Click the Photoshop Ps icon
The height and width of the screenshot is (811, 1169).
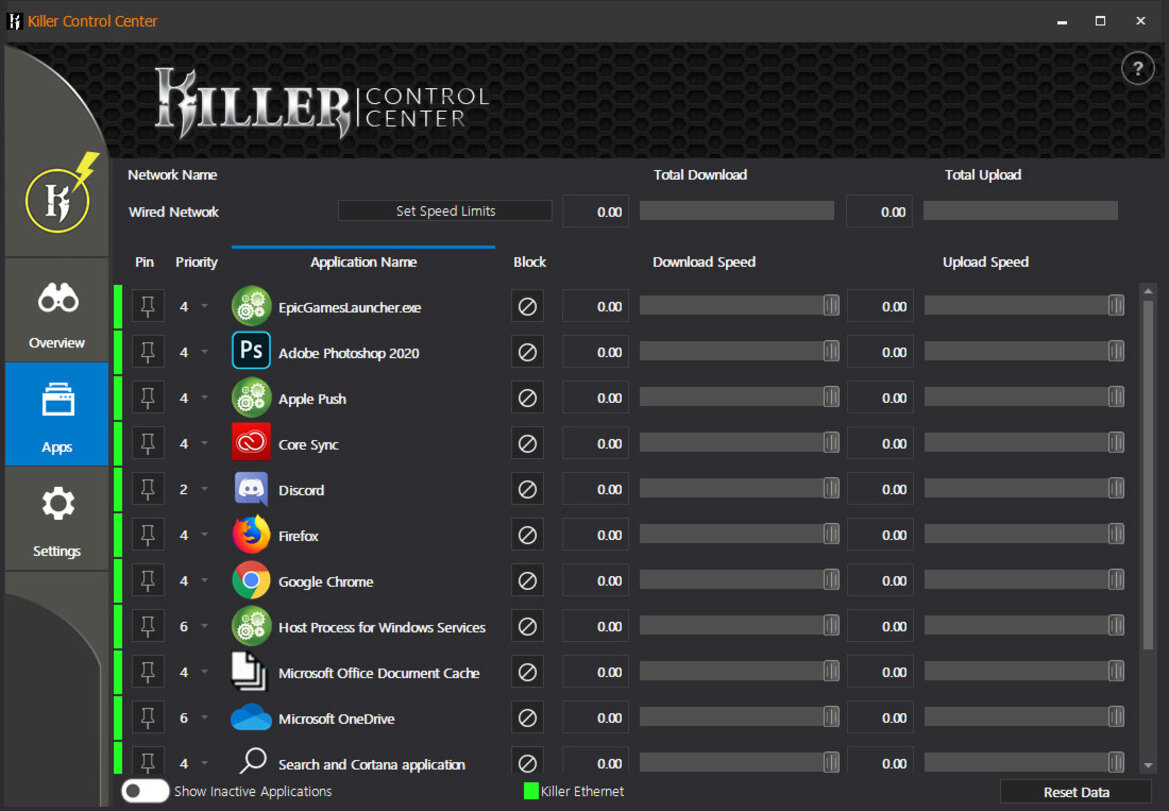[x=251, y=351]
